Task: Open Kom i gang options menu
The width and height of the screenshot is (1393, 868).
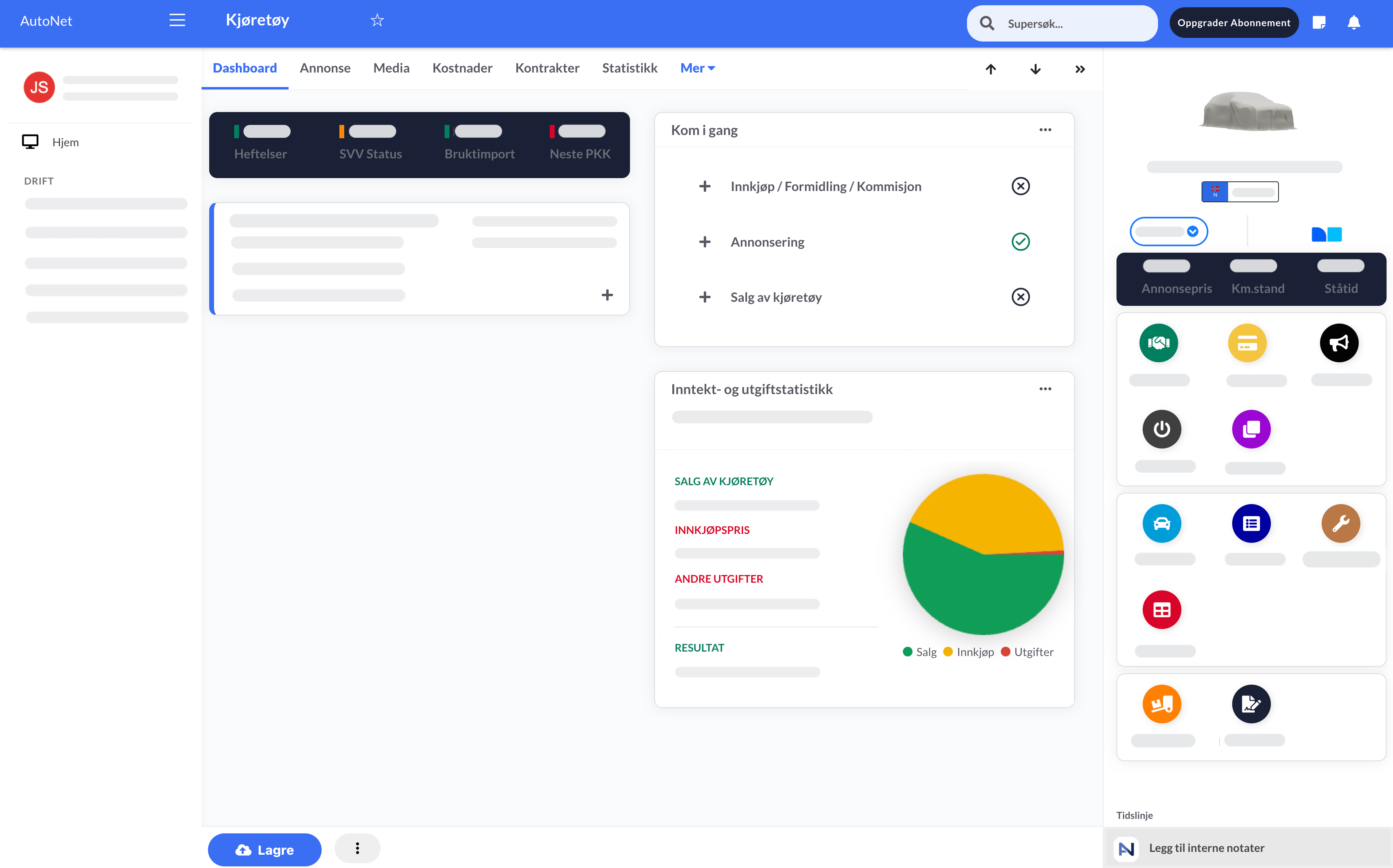Action: [1045, 130]
